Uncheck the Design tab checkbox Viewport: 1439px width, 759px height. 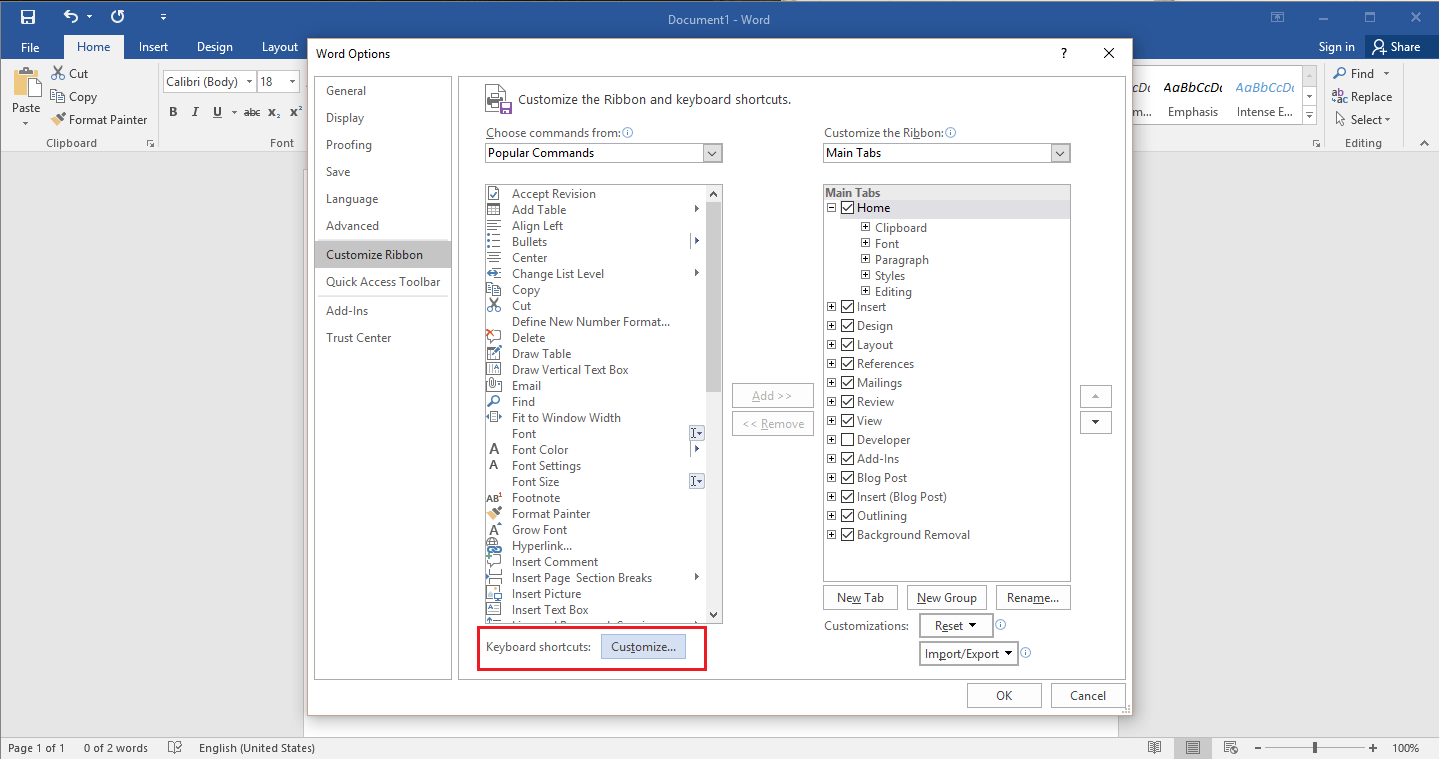coord(848,326)
